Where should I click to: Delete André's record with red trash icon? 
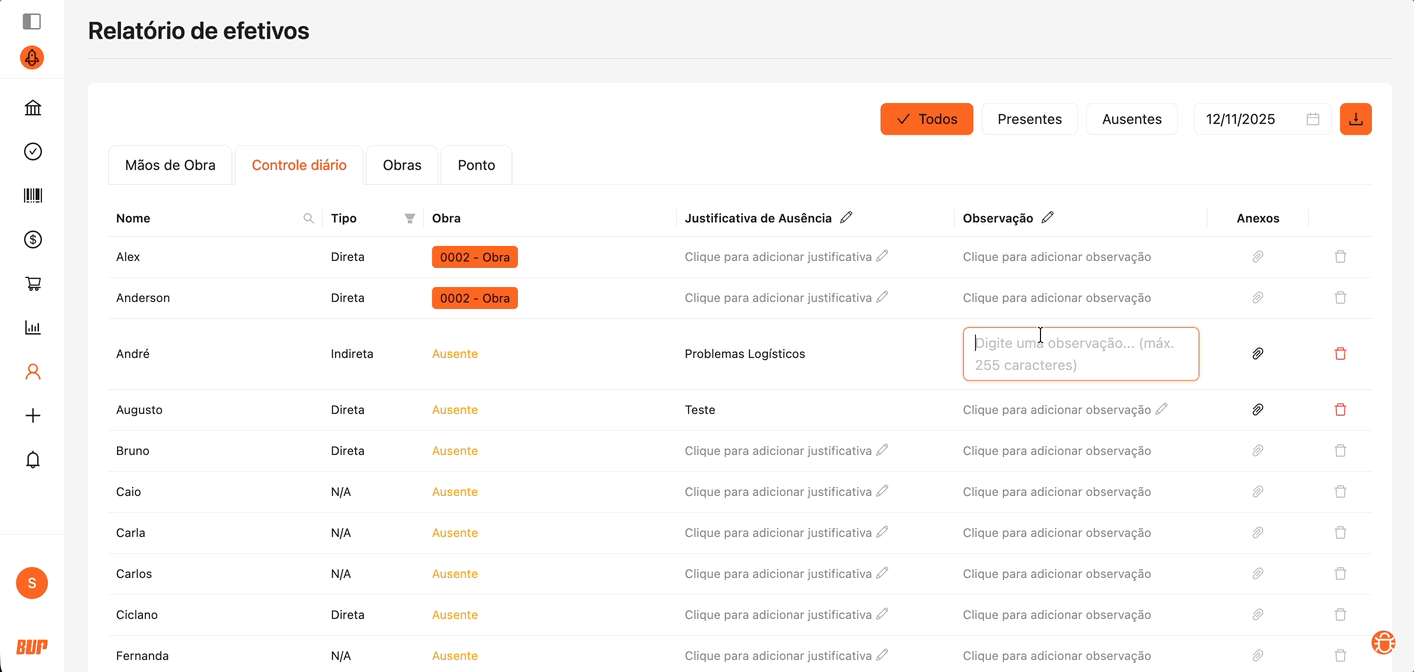coord(1340,354)
